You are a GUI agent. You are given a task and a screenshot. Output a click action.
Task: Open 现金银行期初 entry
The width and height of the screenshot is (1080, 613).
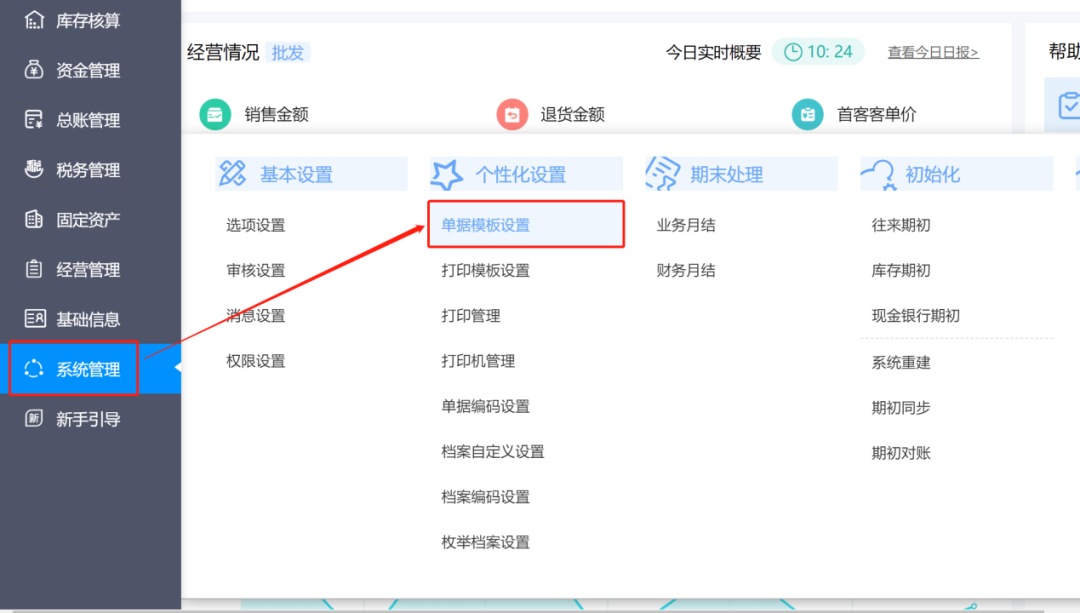[x=915, y=315]
